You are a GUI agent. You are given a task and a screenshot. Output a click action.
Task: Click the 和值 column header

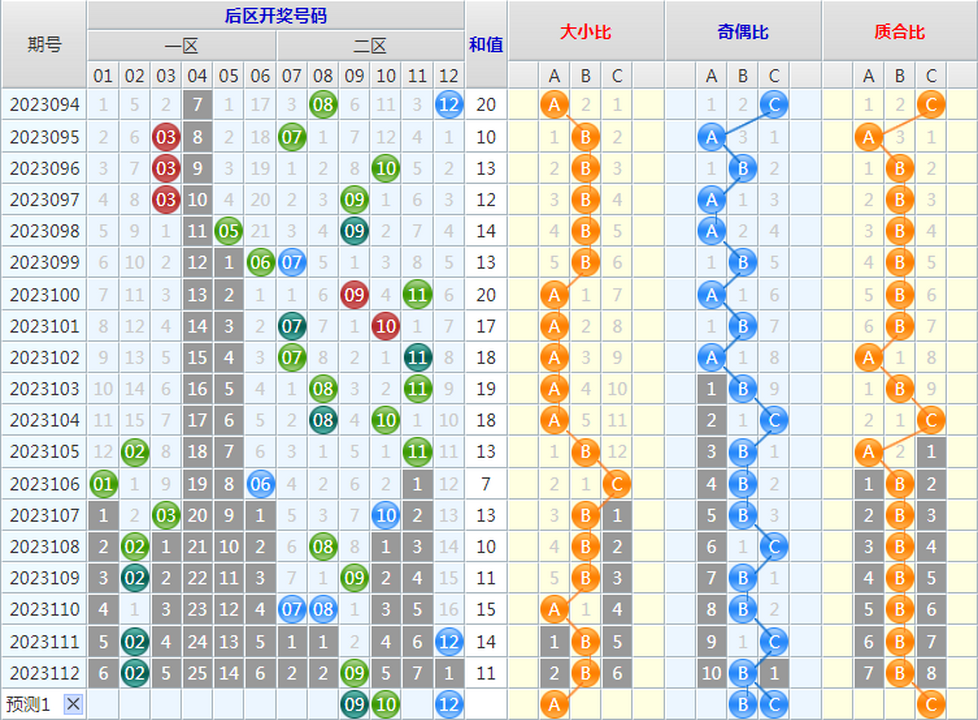coord(486,44)
